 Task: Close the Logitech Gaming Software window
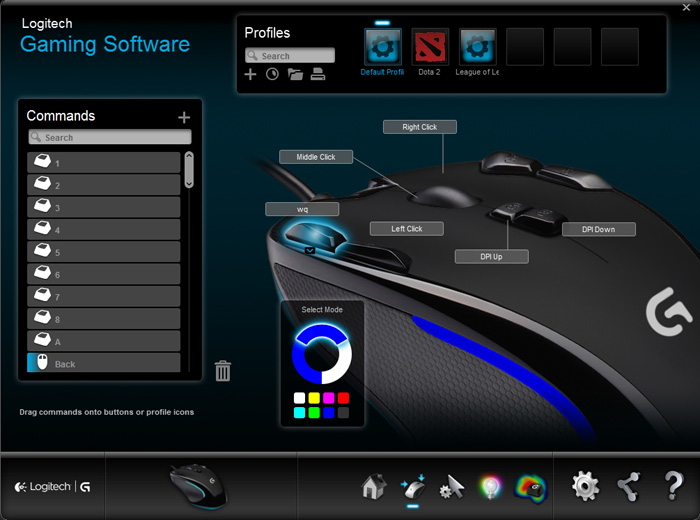pos(686,7)
